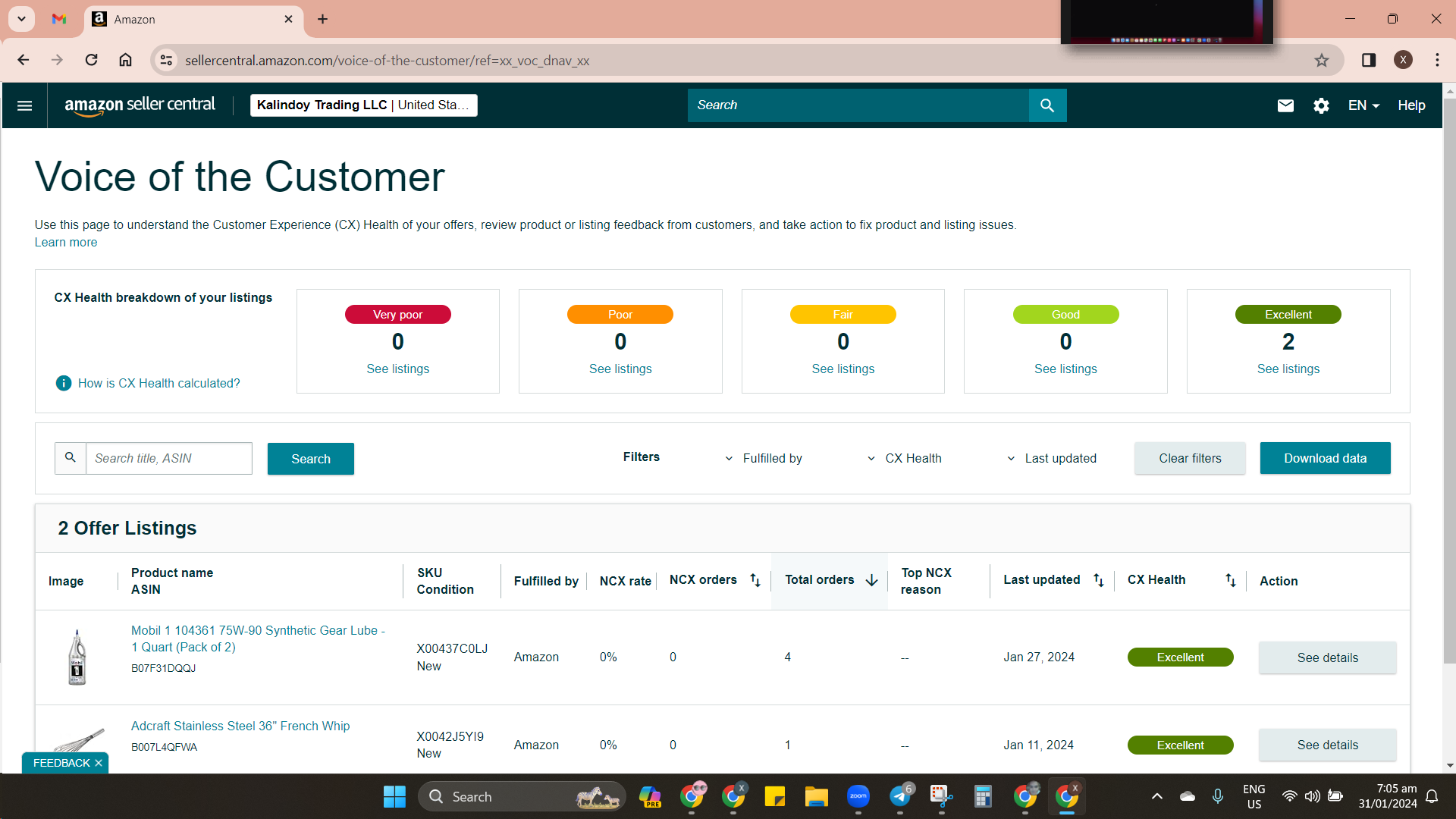Image resolution: width=1456 pixels, height=819 pixels.
Task: Click the Learn more link
Action: click(x=66, y=243)
